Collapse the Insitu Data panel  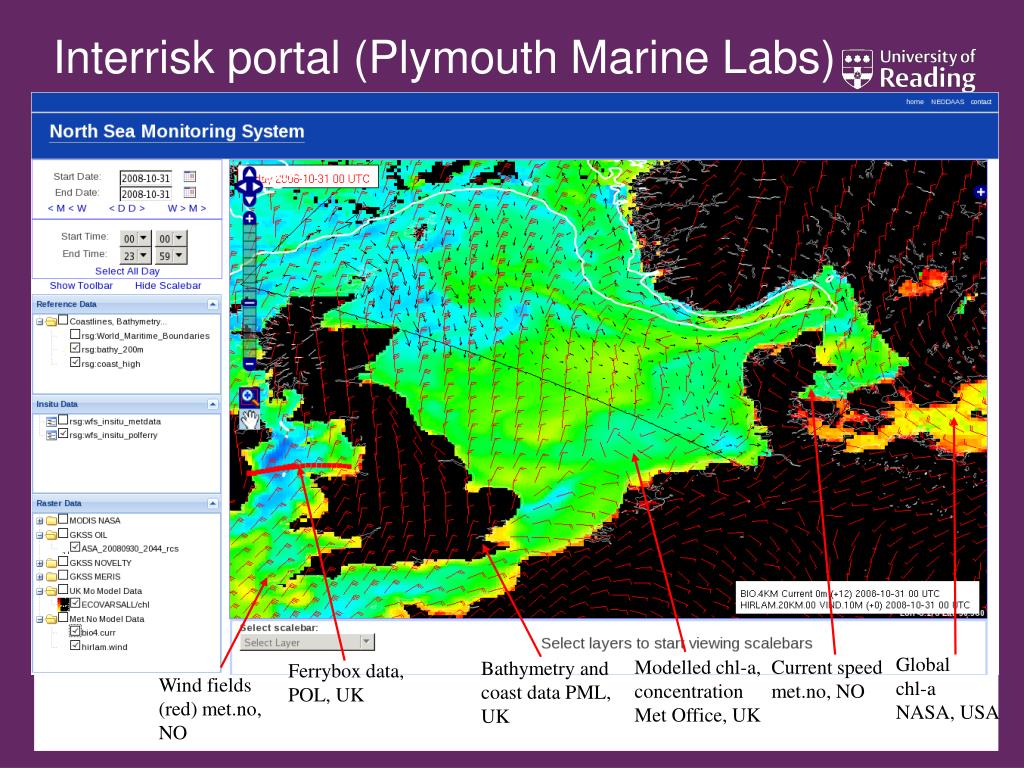point(212,404)
